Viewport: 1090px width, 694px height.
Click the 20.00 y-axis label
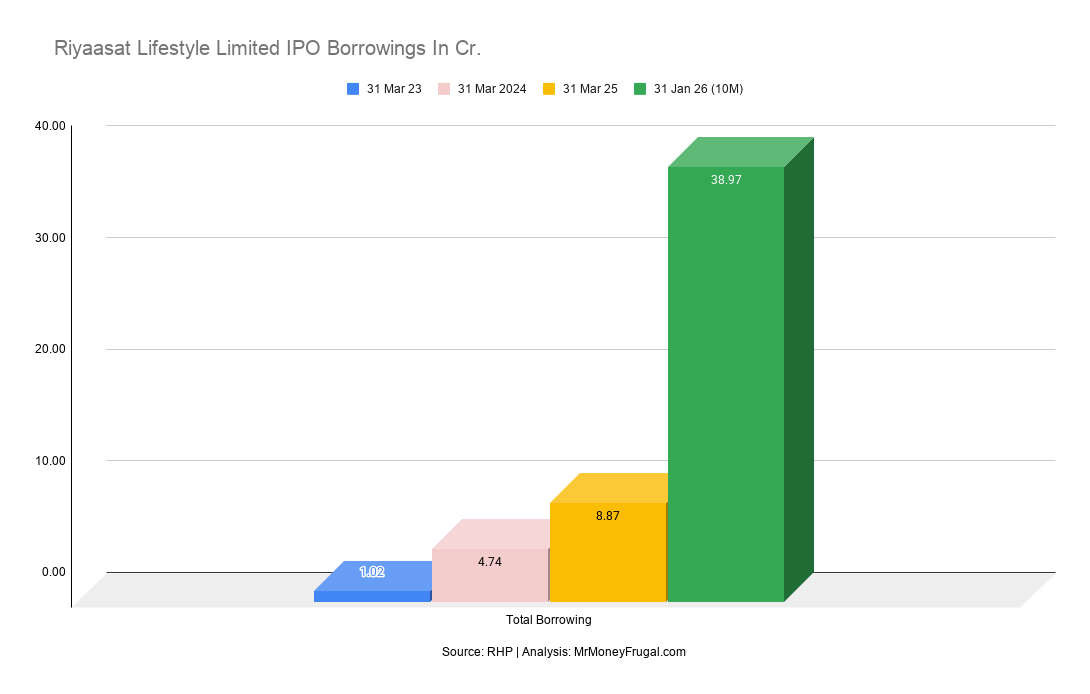click(x=50, y=349)
